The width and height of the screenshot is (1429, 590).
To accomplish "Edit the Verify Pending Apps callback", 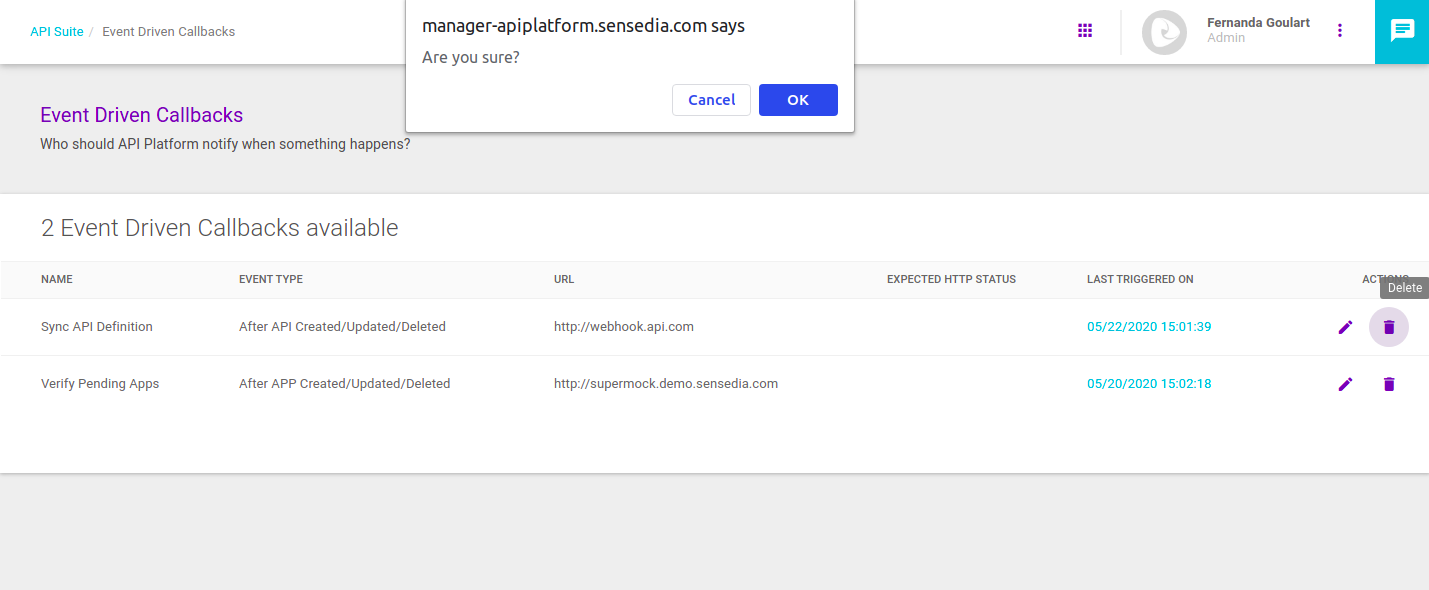I will click(x=1345, y=384).
